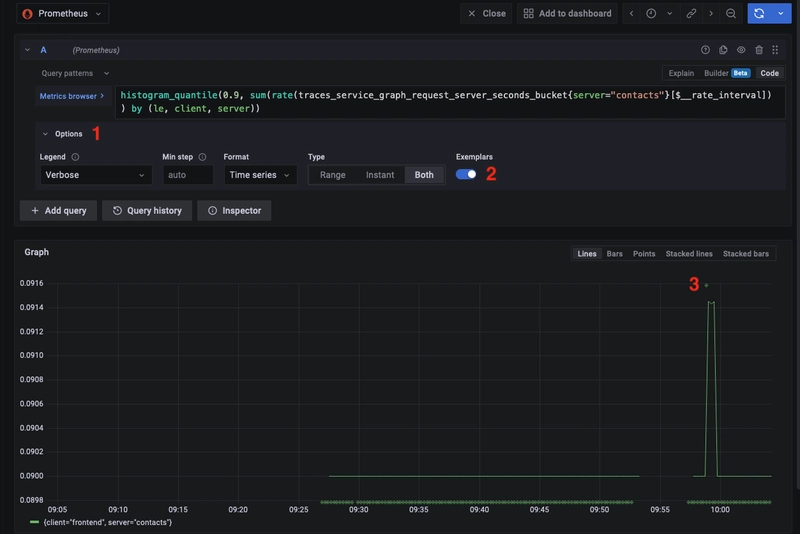Click the Min step auto field
The width and height of the screenshot is (800, 534).
(187, 175)
